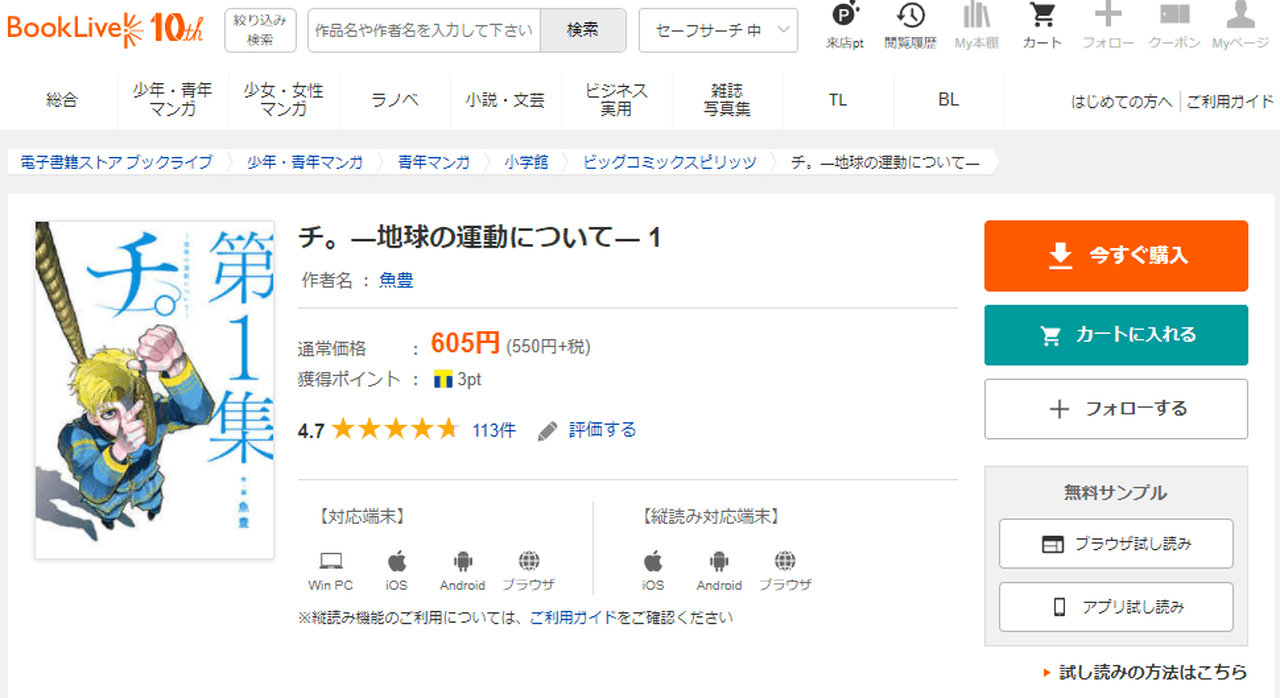Screen dimensions: 1280x698
Task: Toggle the 絞り込み検索 filter button
Action: [260, 30]
